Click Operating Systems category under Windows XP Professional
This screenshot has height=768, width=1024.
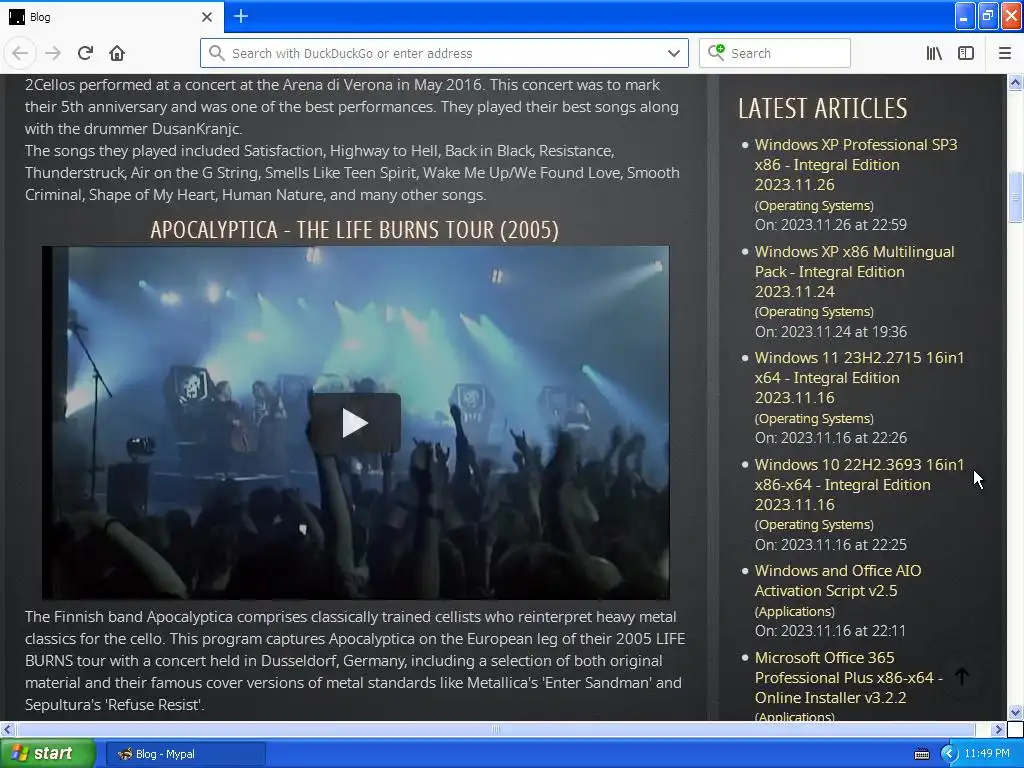point(814,206)
